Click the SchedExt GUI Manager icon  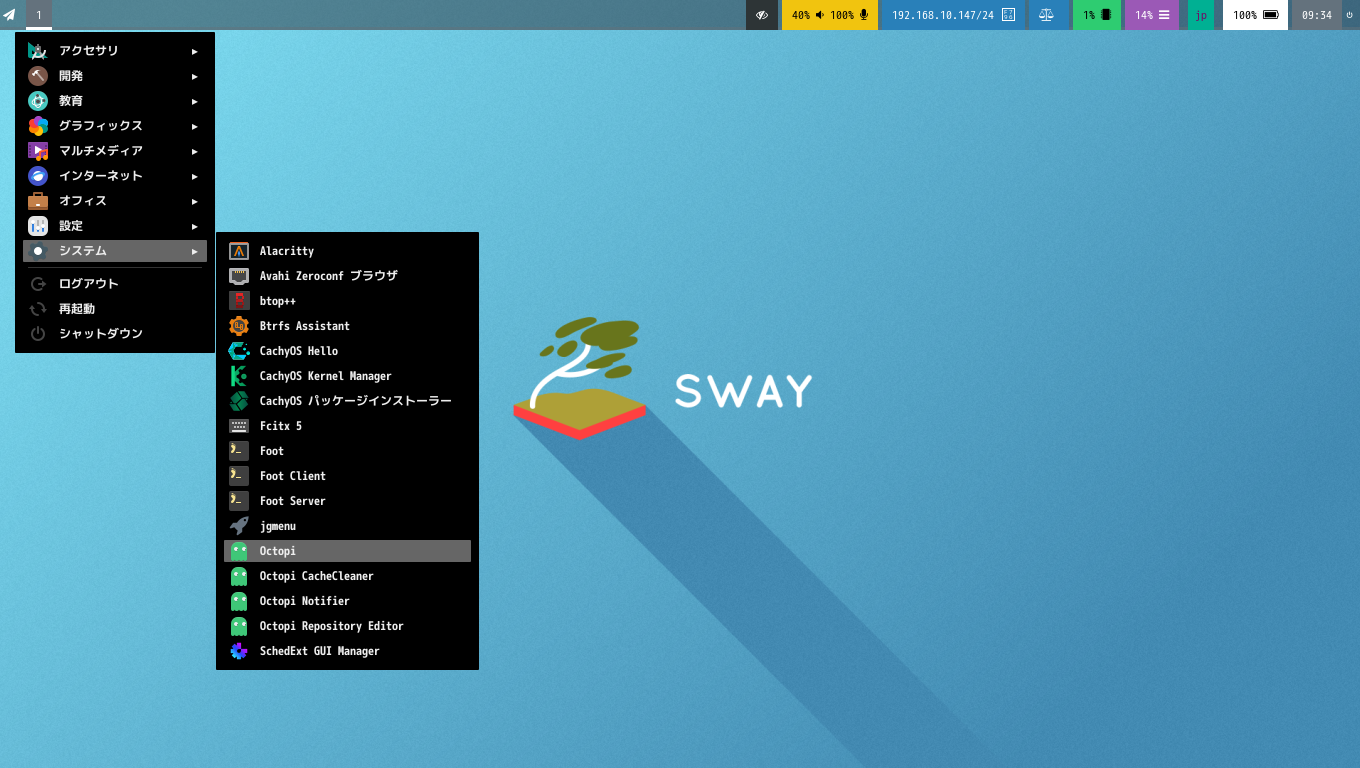coord(239,651)
